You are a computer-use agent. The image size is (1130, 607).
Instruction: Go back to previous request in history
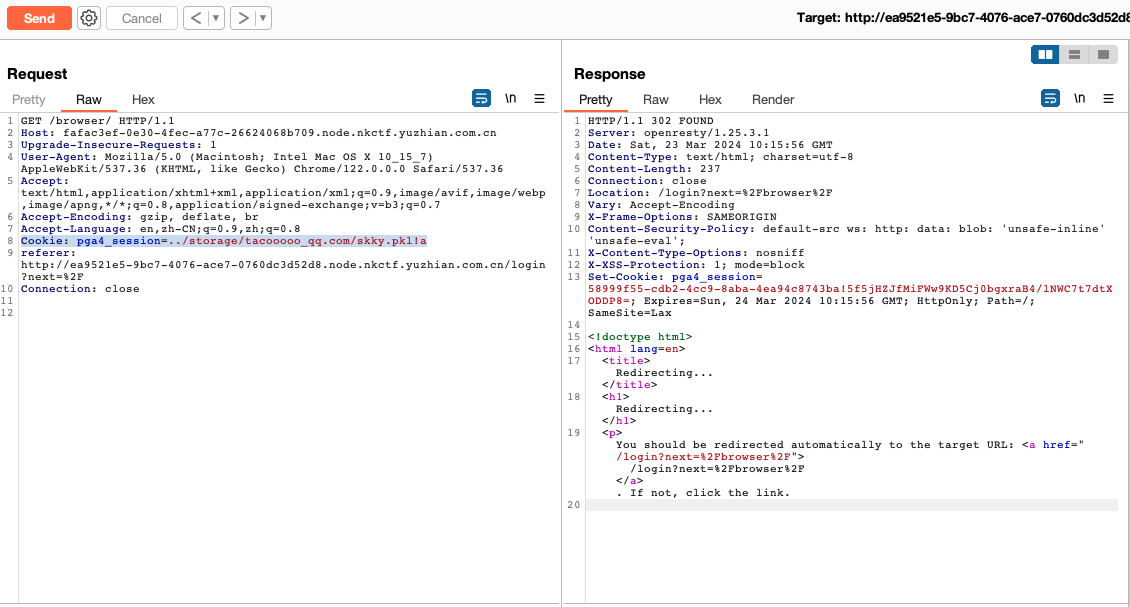(195, 18)
